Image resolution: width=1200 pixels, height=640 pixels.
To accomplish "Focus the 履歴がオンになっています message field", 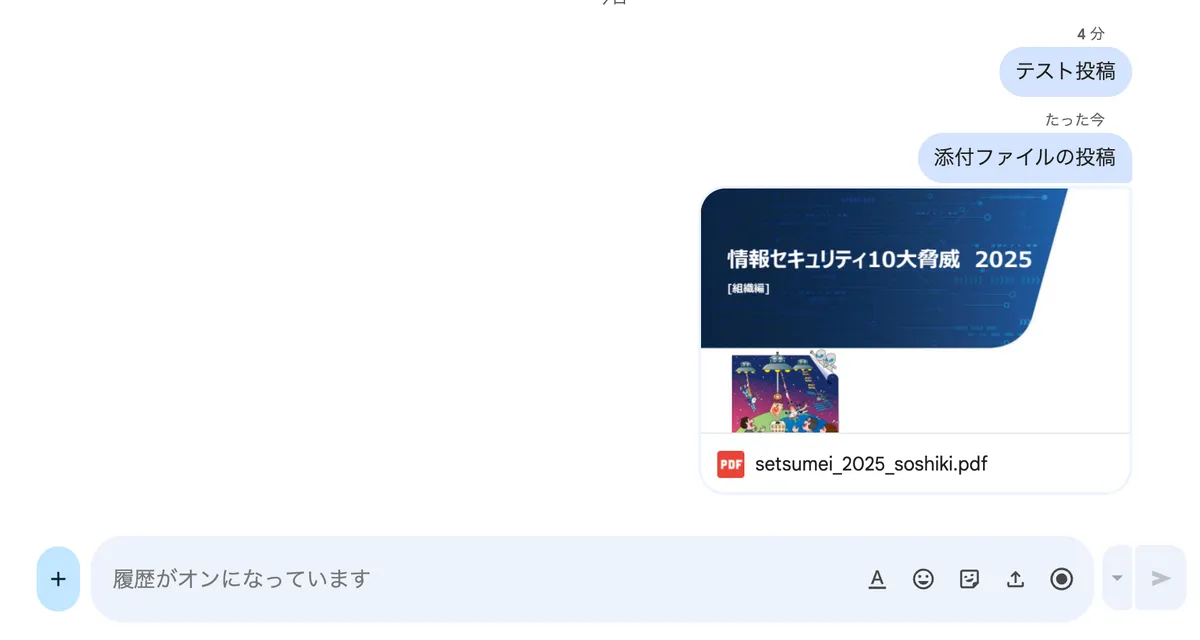I will tap(480, 578).
